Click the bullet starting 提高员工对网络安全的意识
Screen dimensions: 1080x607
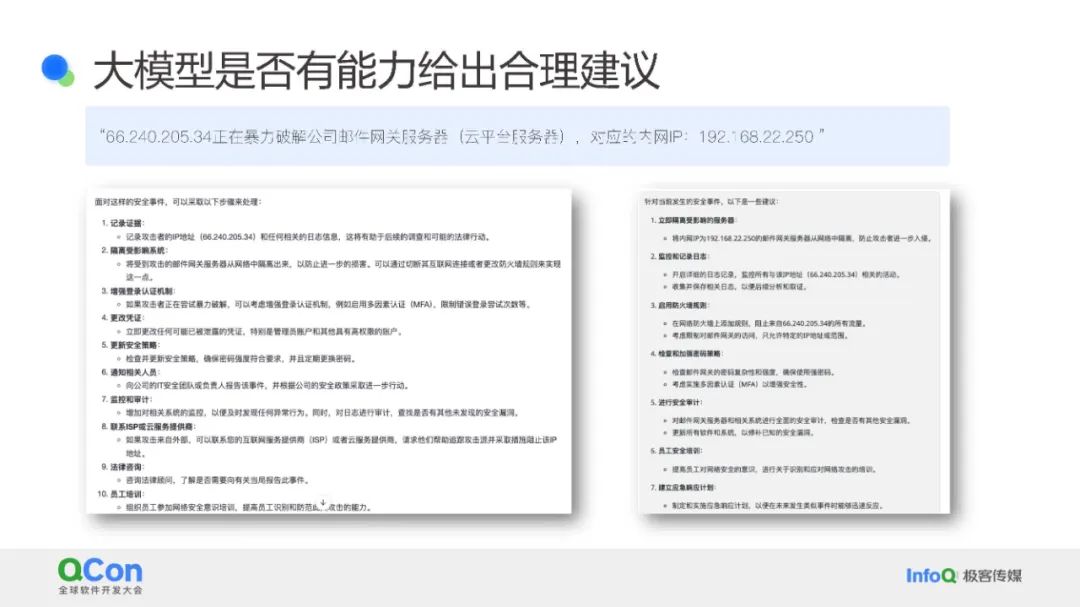[x=774, y=469]
